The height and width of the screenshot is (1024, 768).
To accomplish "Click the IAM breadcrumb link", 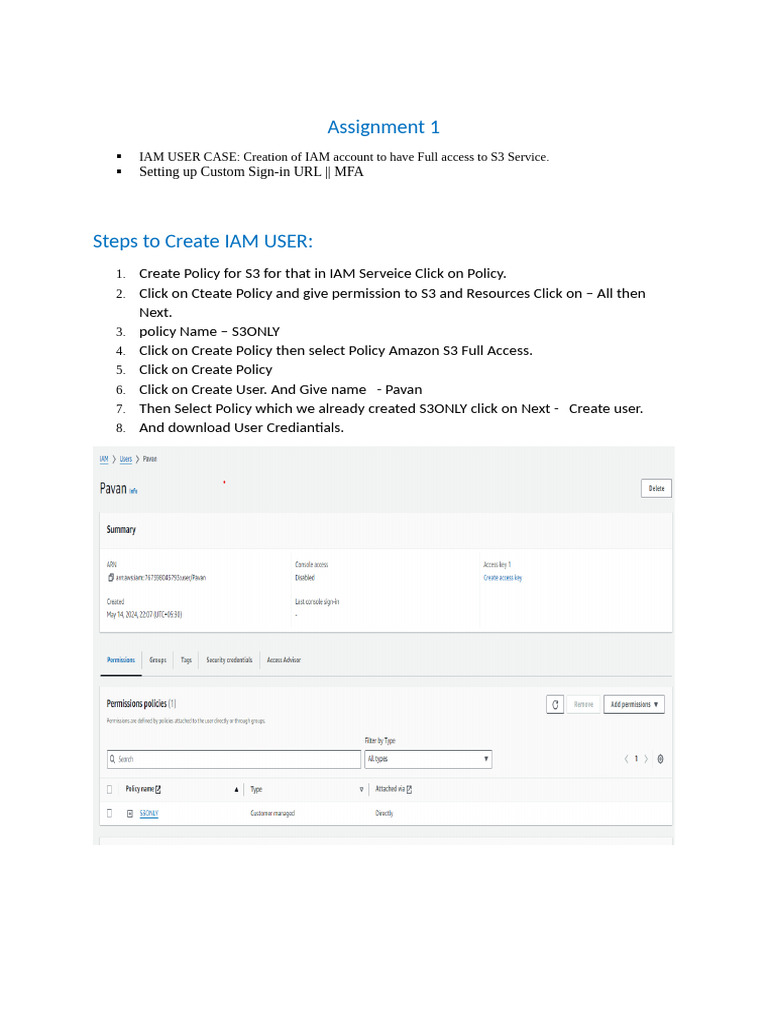I will 104,459.
